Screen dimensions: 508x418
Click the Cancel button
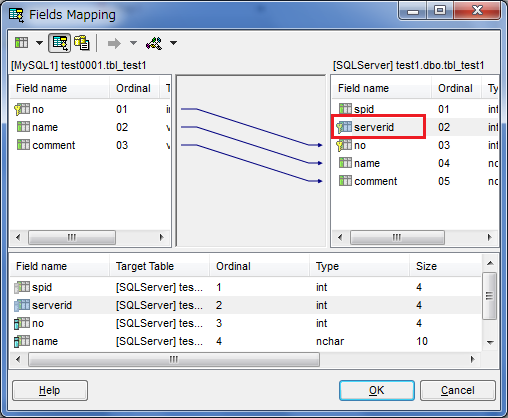pyautogui.click(x=458, y=390)
